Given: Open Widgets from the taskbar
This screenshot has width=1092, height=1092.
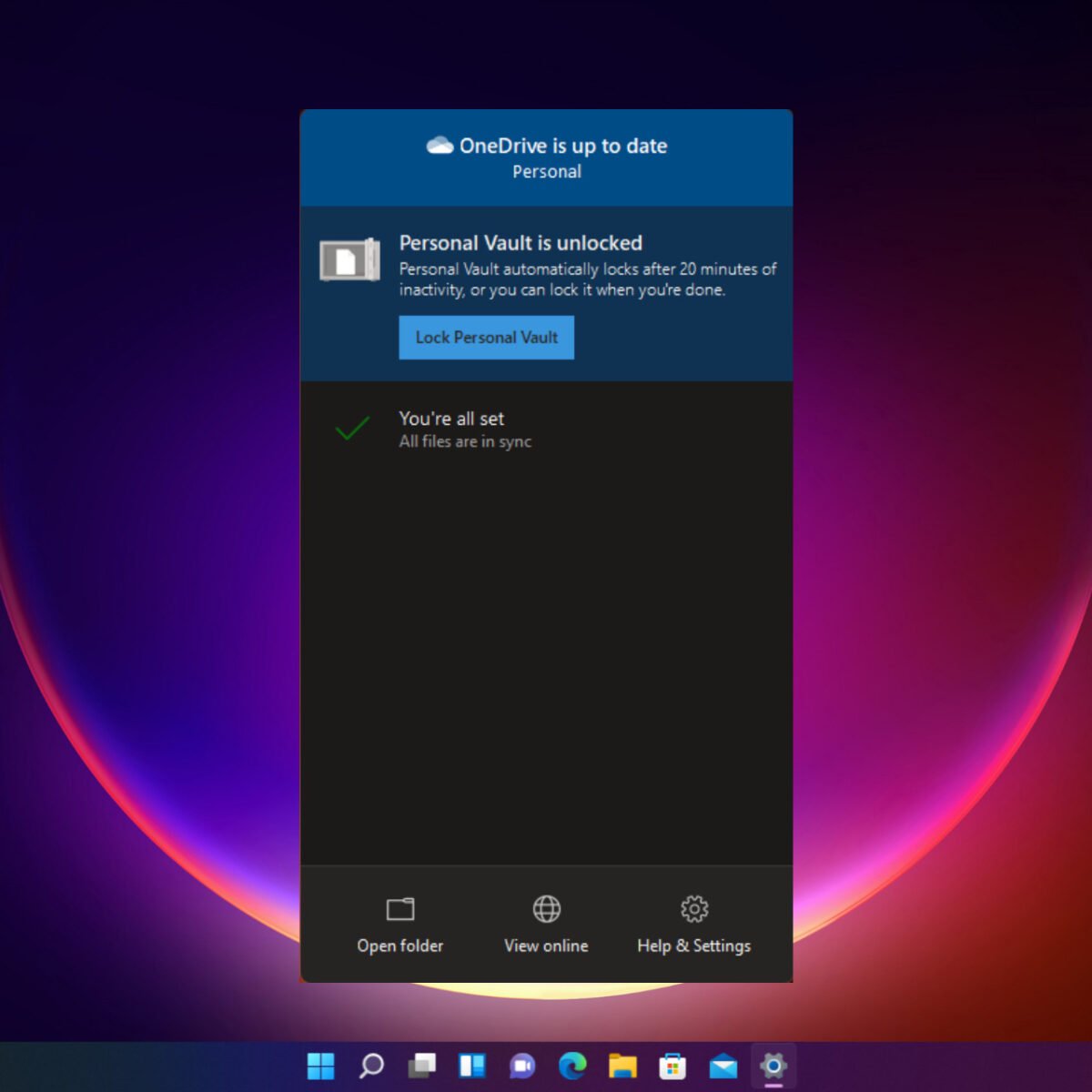Looking at the screenshot, I should tap(472, 1066).
